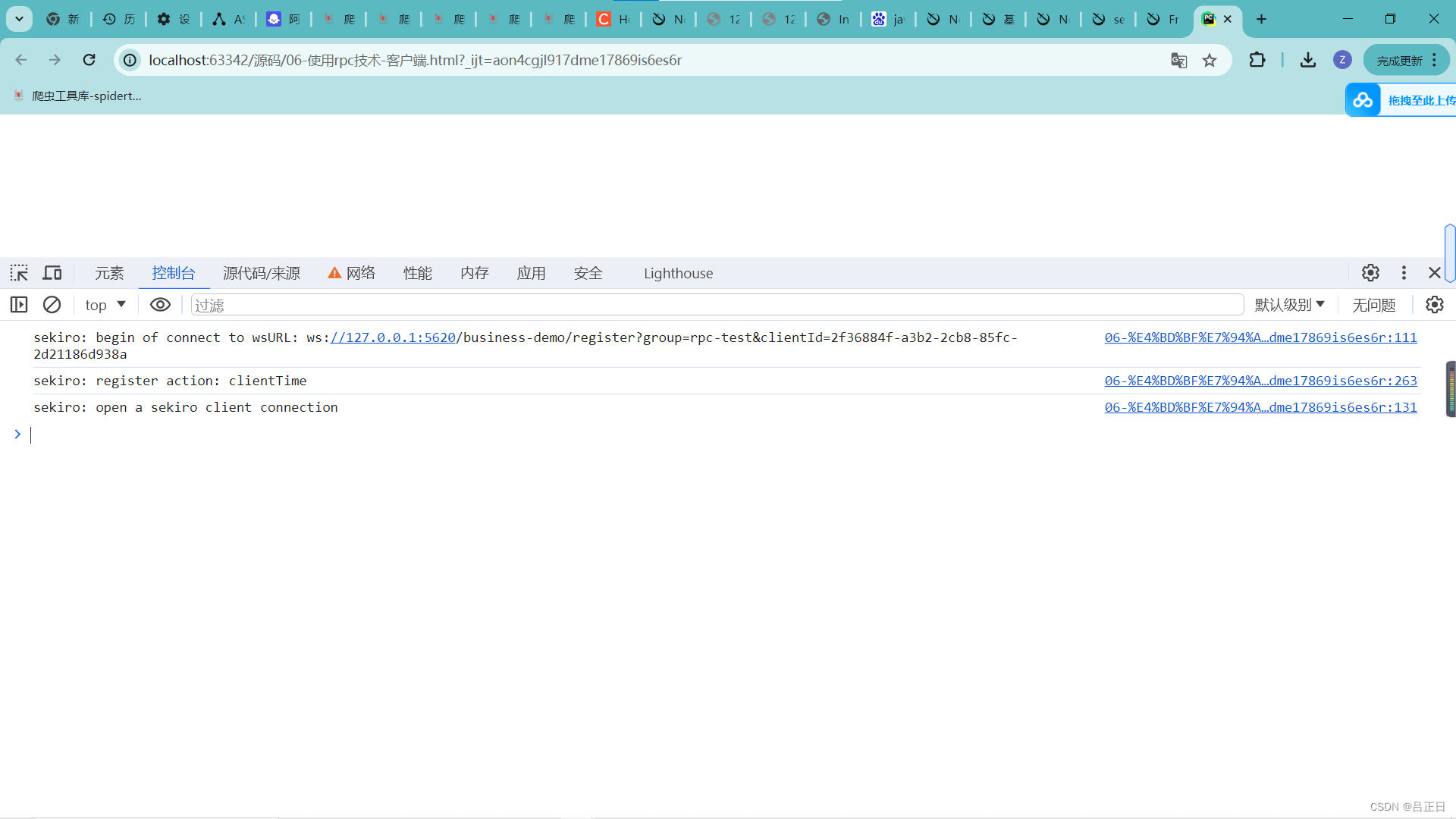Expand the tab search chevron dropdown

(x=19, y=19)
